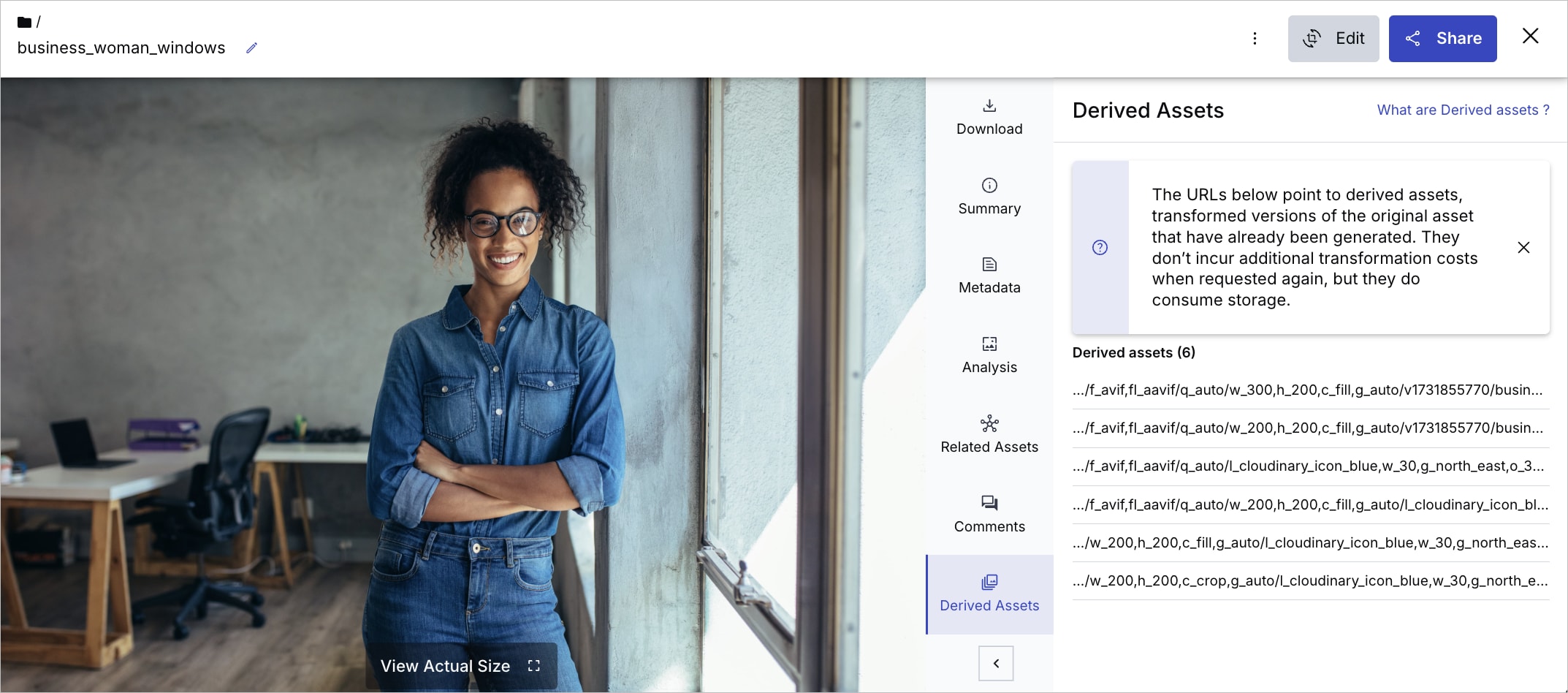Dismiss the derived assets info banner

pyautogui.click(x=1523, y=248)
